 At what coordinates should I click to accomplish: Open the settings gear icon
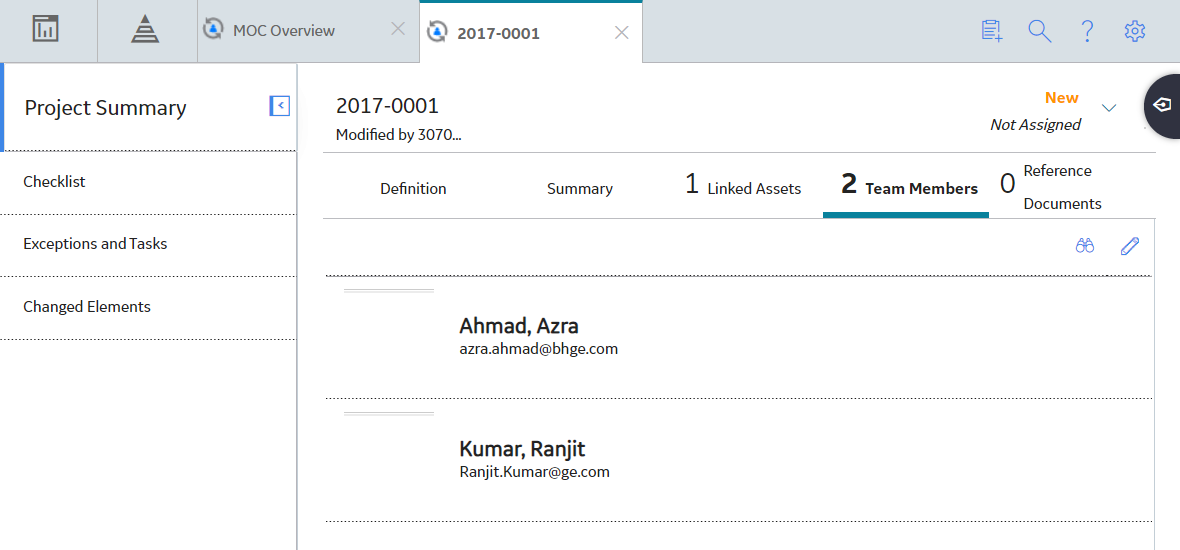(1134, 31)
